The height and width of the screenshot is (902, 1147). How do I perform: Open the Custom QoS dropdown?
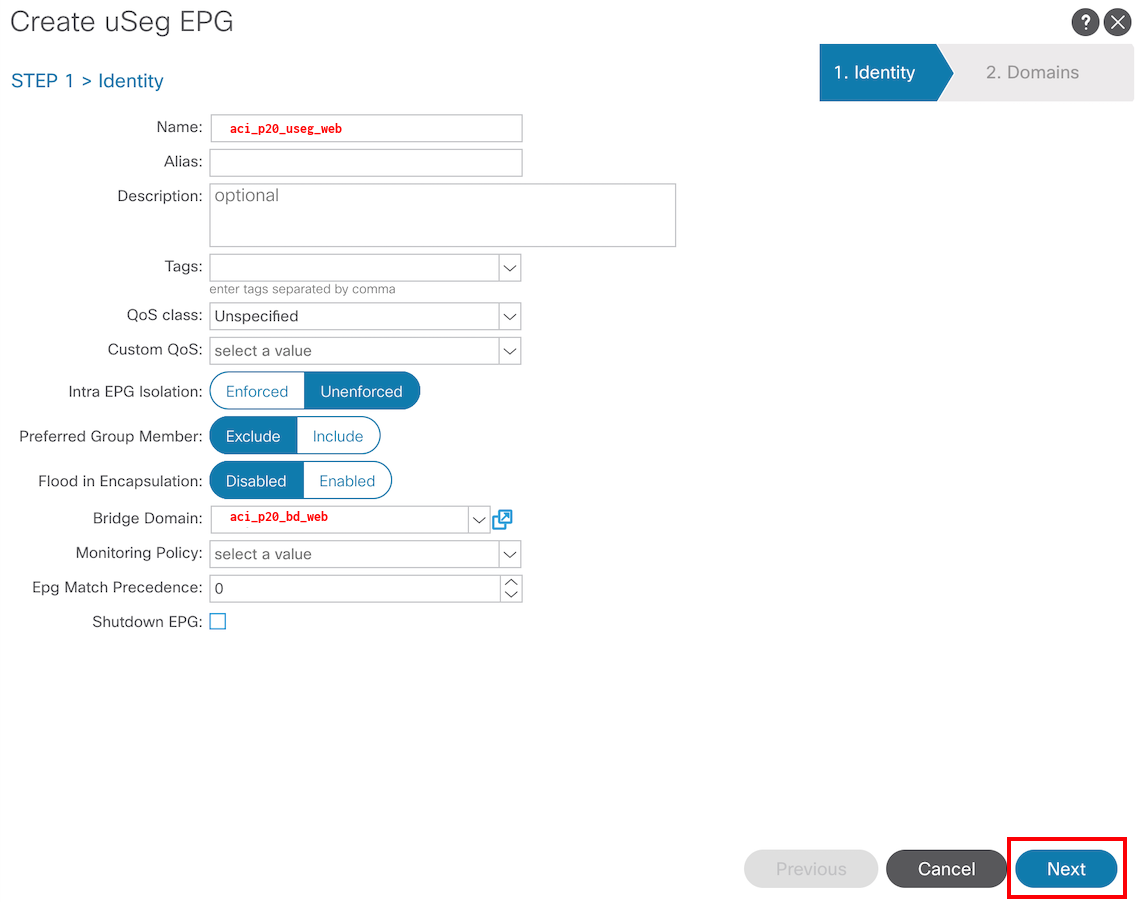510,351
